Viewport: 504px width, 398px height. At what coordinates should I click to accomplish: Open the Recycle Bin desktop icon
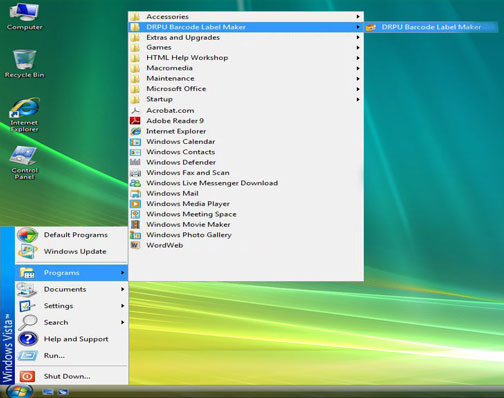pyautogui.click(x=24, y=64)
